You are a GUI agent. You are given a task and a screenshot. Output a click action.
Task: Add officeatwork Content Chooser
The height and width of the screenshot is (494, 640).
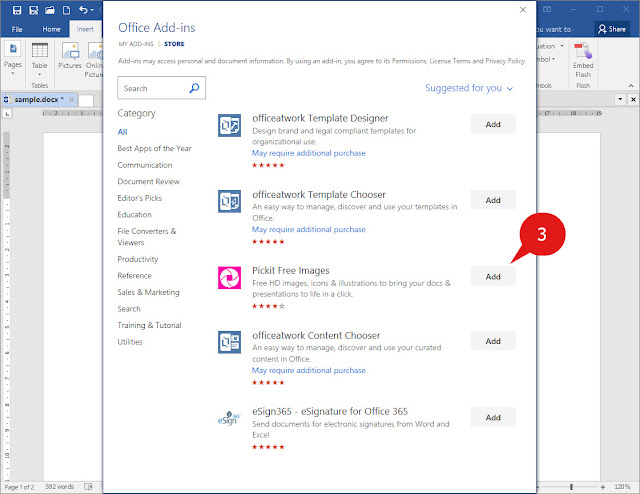coord(493,341)
